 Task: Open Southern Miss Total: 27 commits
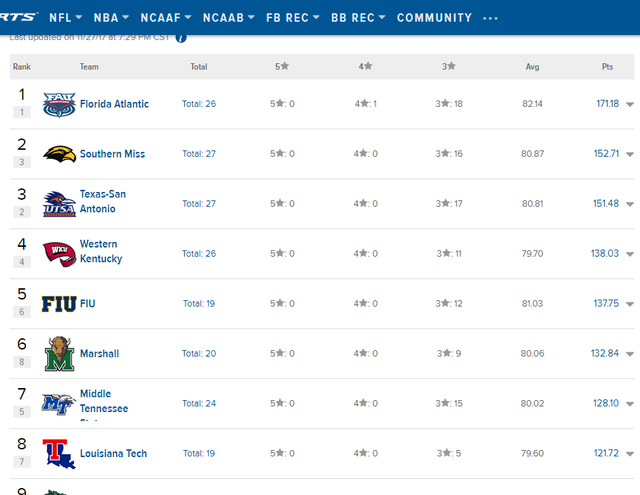[x=199, y=154]
